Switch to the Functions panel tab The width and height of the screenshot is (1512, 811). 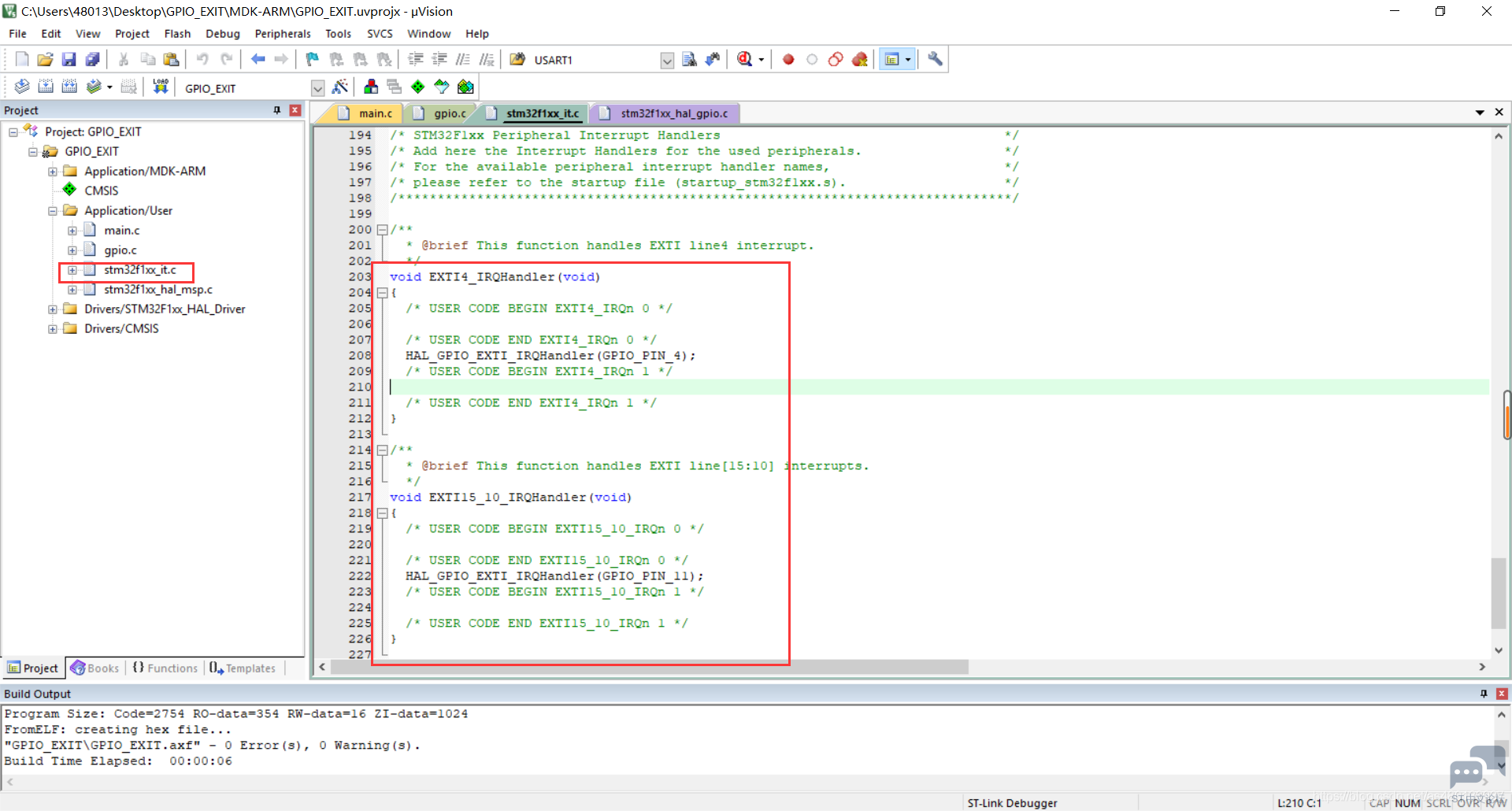coord(165,668)
